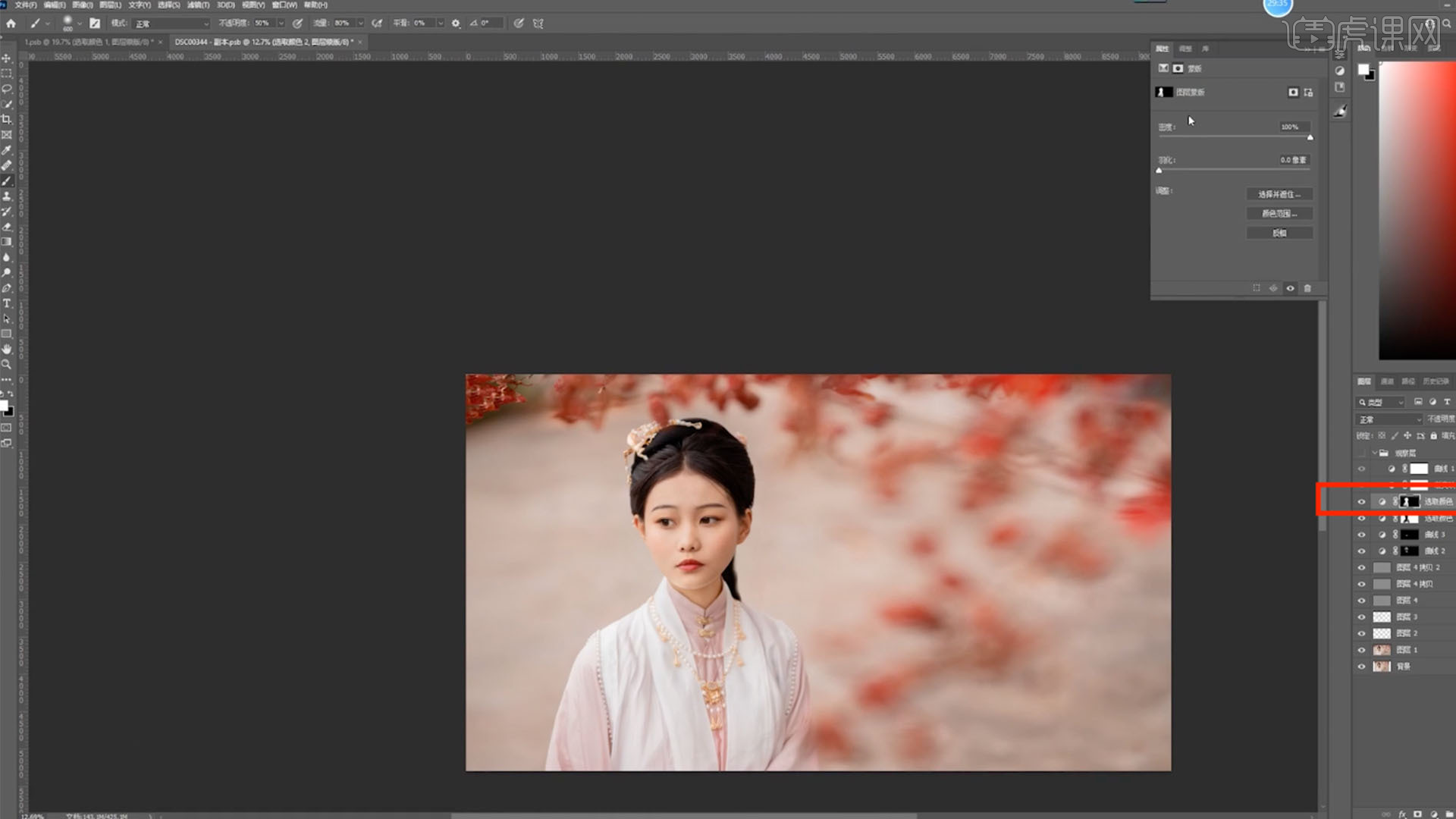
Task: Collapse the 观察层 layer group
Action: click(x=1374, y=453)
